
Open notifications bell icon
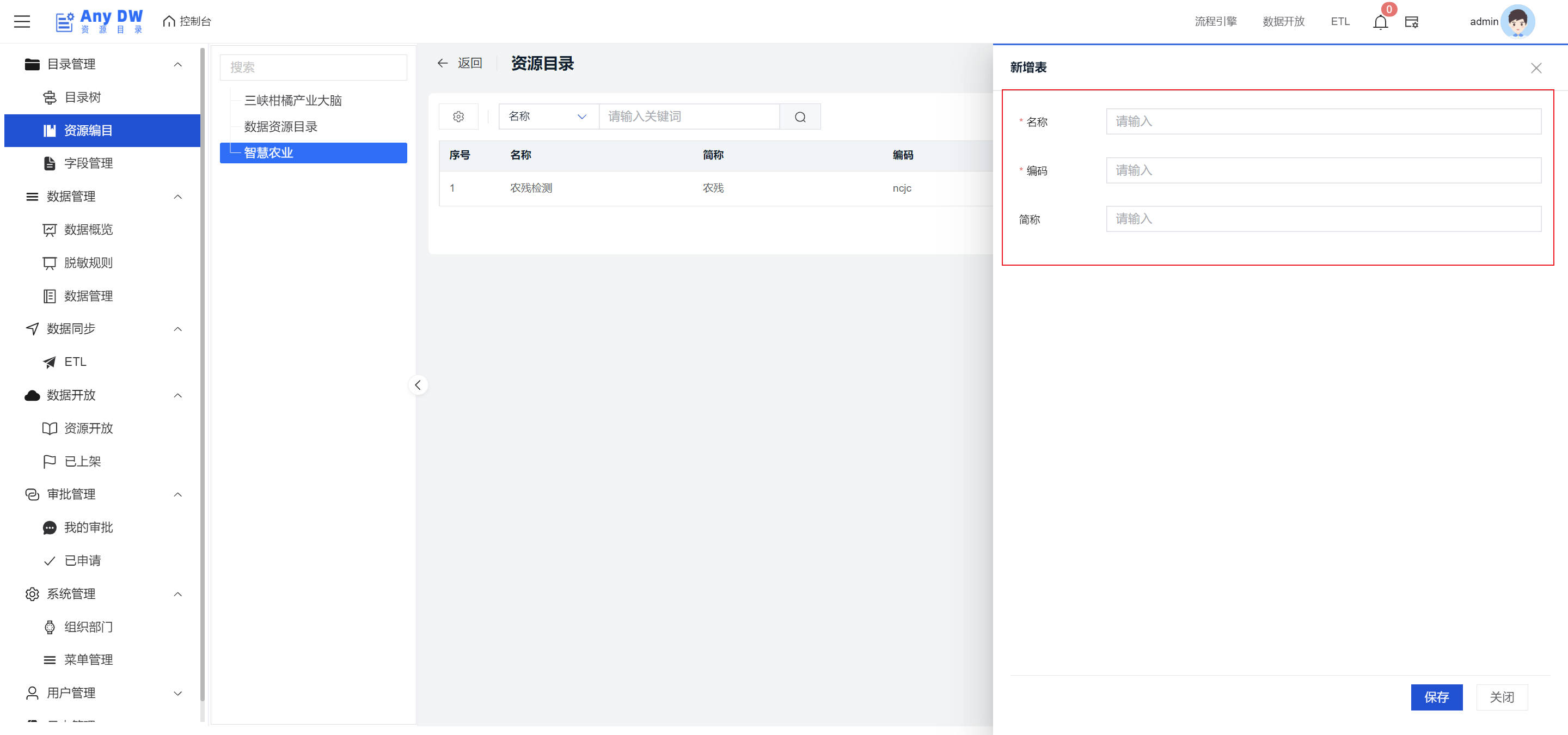(x=1380, y=22)
